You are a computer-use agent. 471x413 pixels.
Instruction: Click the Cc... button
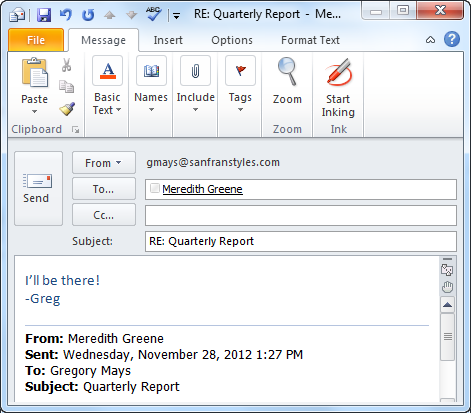click(104, 215)
